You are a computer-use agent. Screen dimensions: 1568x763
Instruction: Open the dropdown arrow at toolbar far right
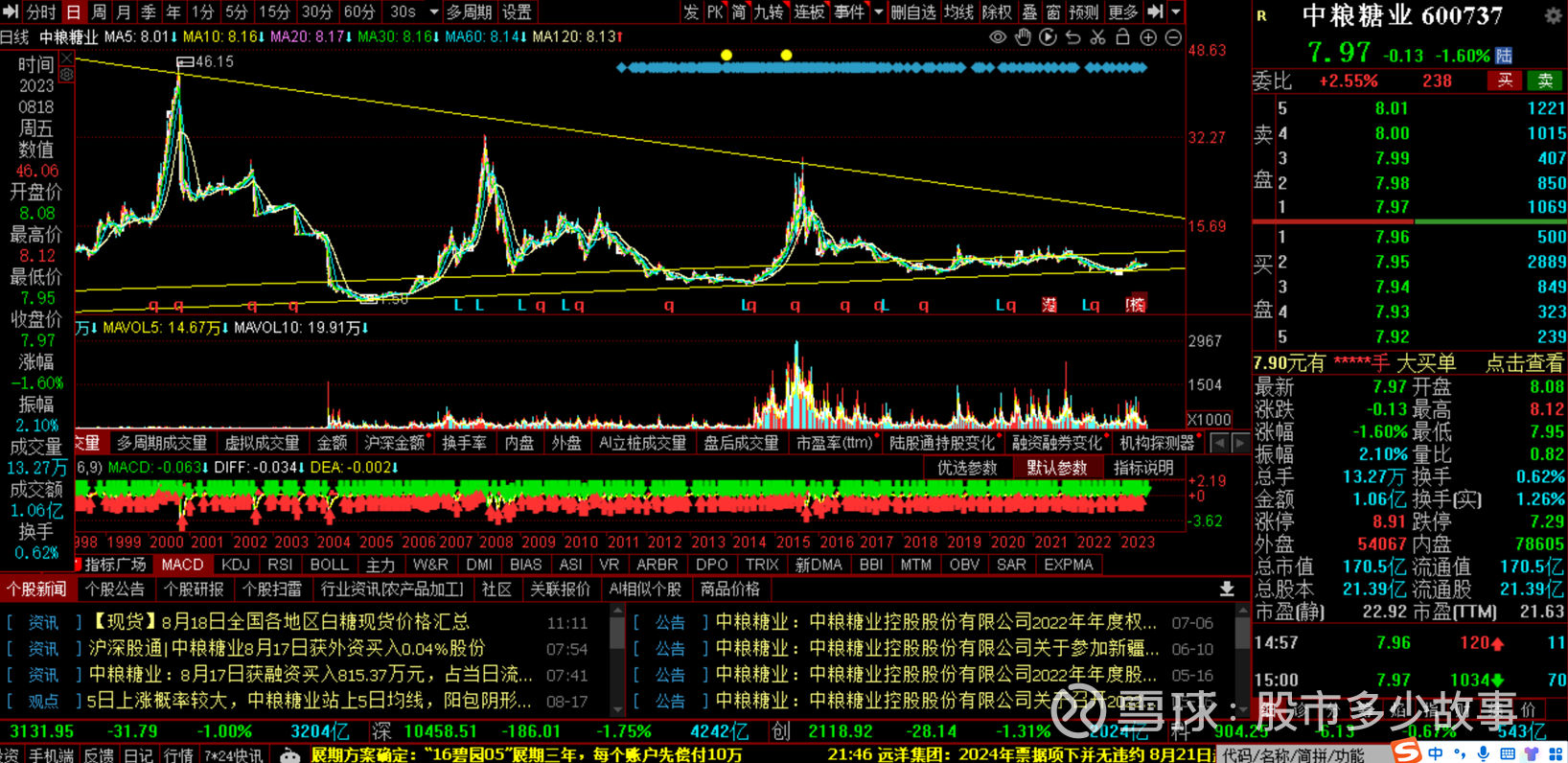tap(1177, 12)
